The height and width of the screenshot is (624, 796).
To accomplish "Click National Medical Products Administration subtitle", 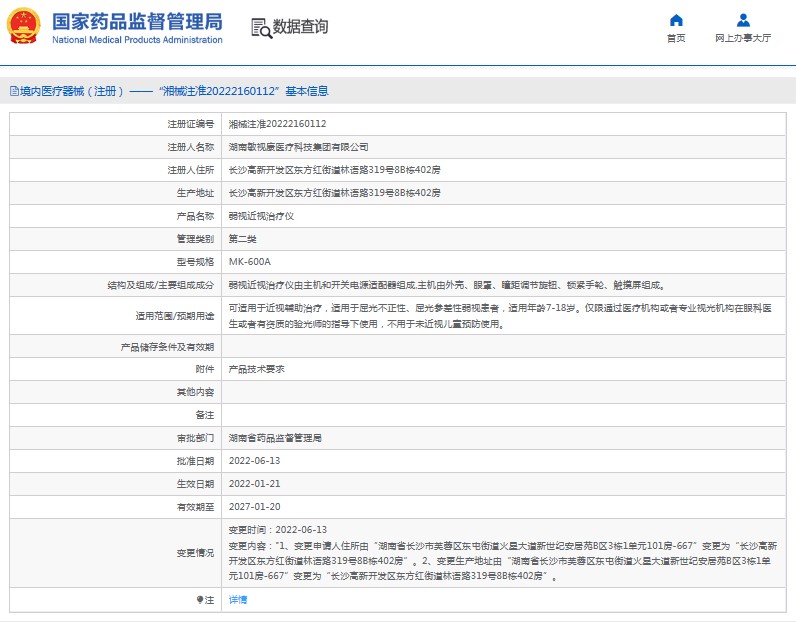I will coord(137,40).
